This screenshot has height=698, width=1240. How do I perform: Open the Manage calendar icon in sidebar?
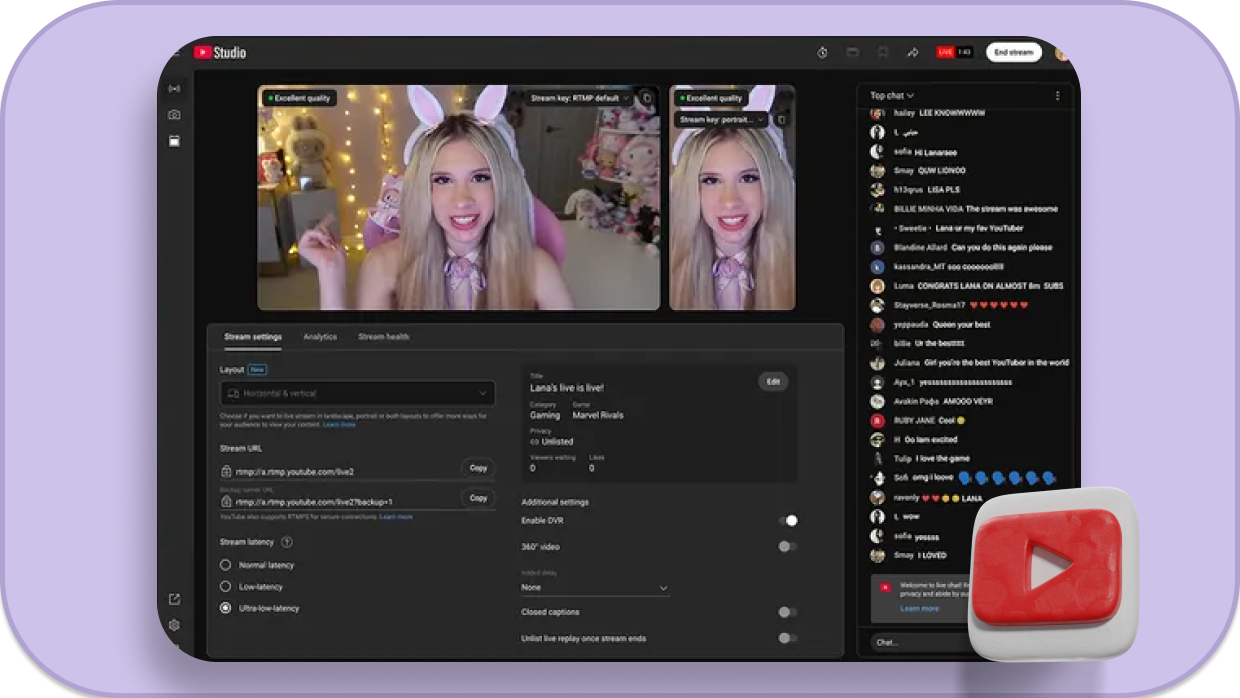[174, 141]
